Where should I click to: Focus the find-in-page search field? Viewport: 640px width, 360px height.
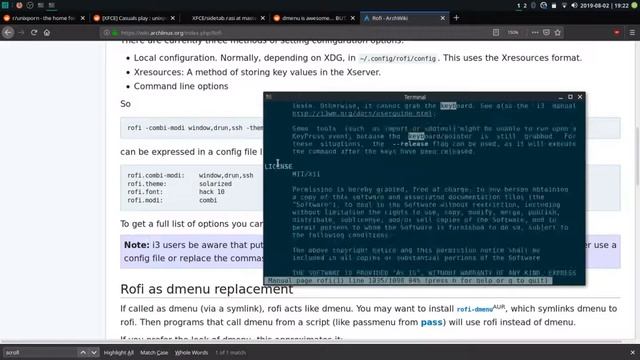pos(40,353)
